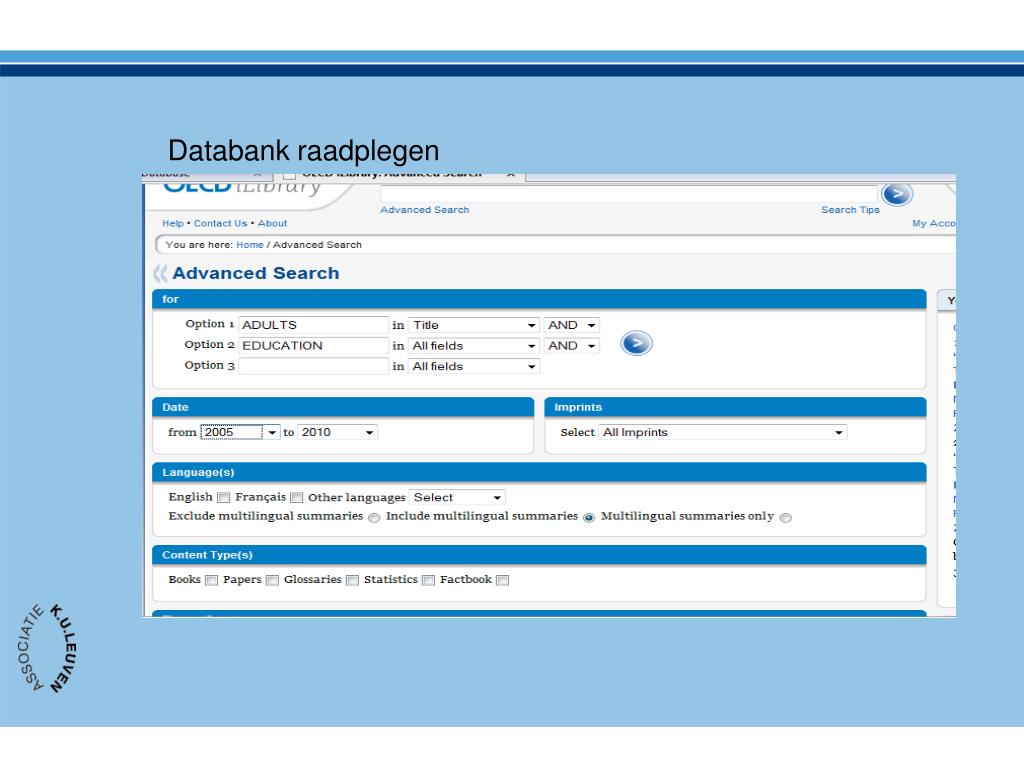
Task: Click the Option 2 text field containing EDUCATION
Action: tap(313, 346)
